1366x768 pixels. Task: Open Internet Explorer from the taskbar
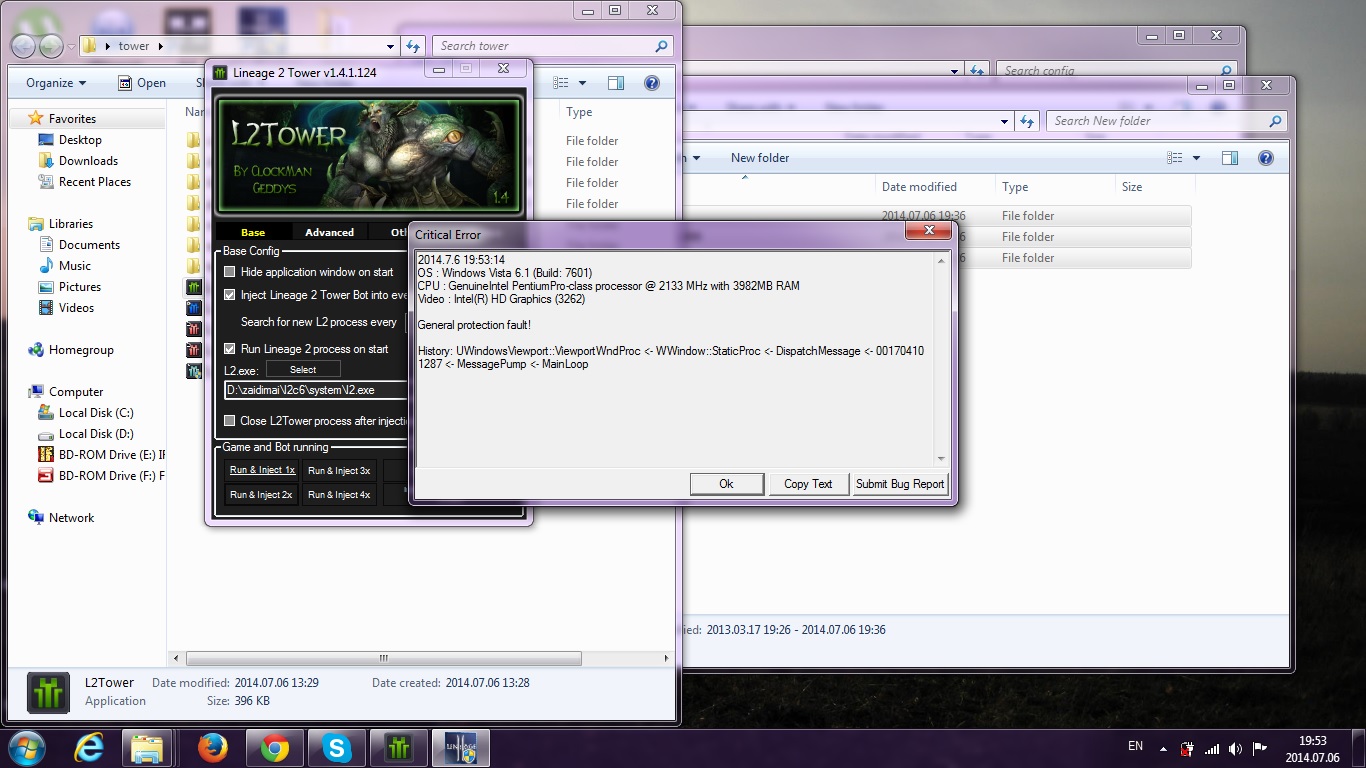coord(90,747)
